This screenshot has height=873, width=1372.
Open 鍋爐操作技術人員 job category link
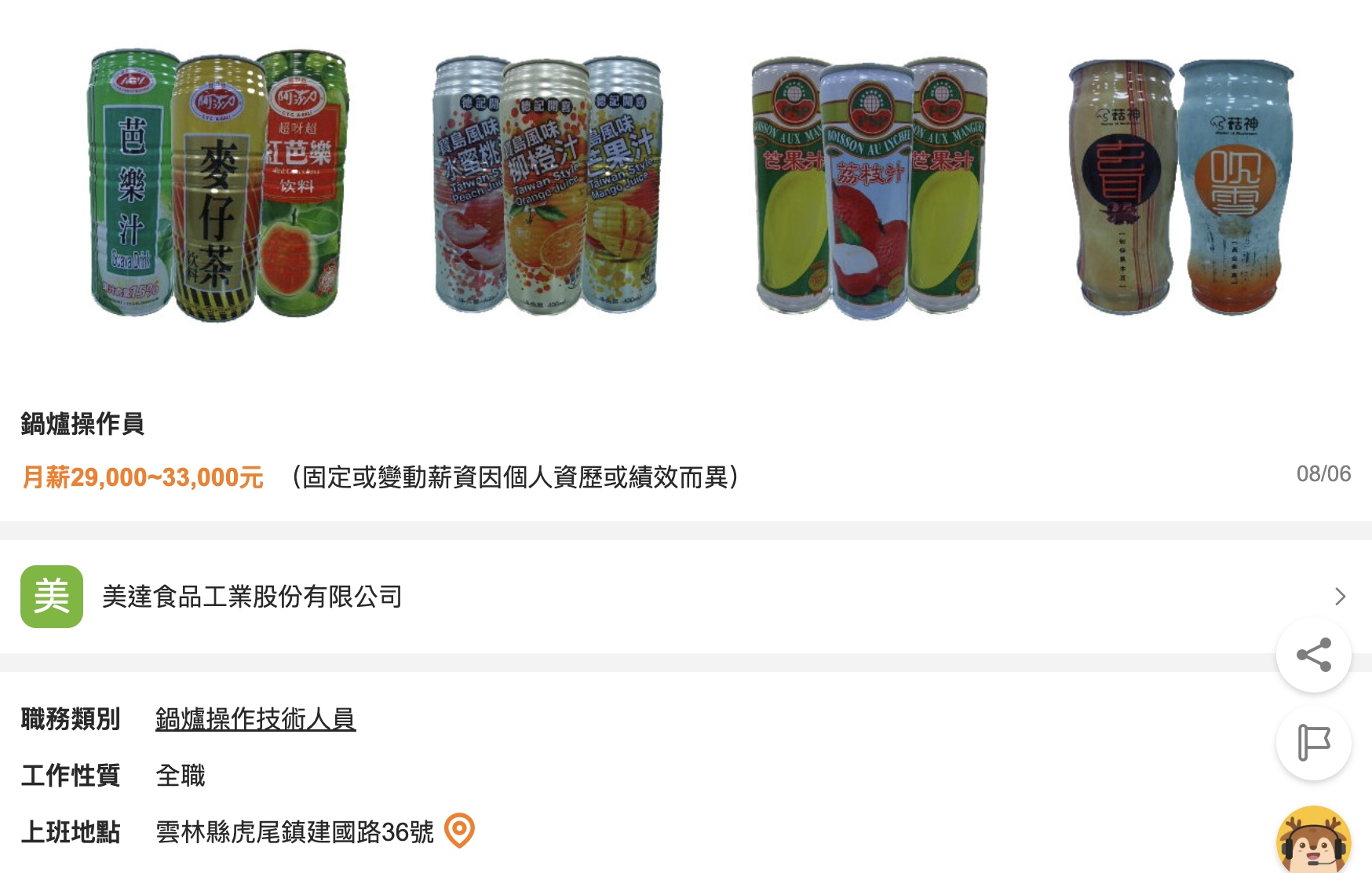pyautogui.click(x=256, y=719)
